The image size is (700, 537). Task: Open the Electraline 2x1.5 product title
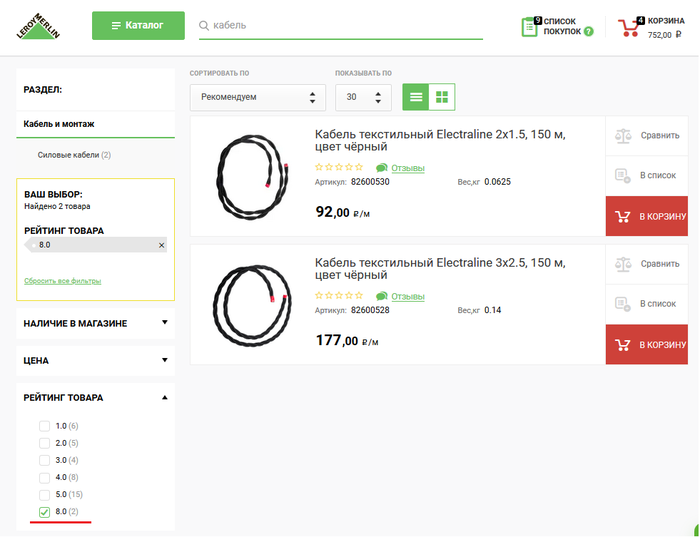(440, 140)
